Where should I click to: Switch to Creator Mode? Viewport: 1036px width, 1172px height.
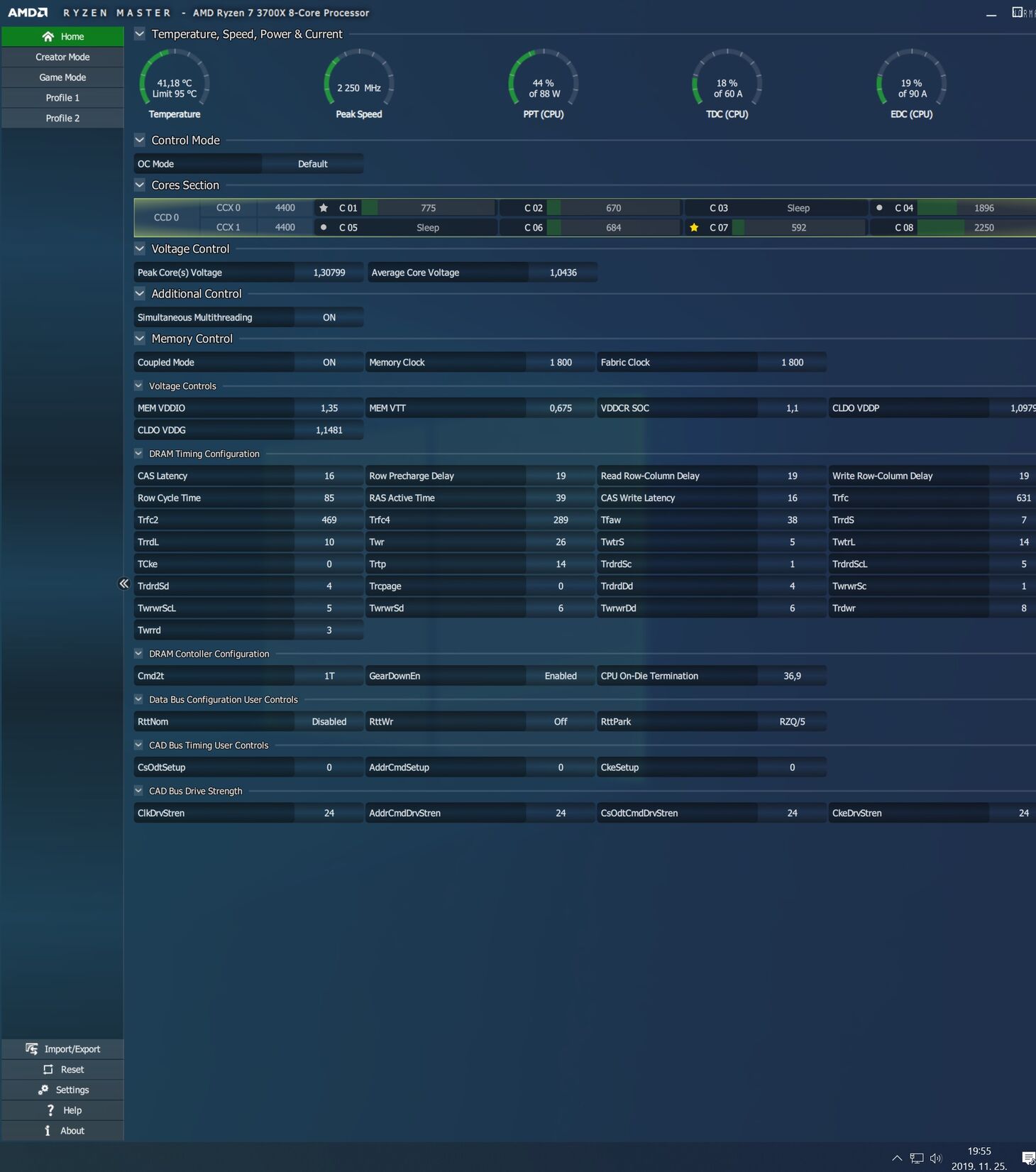click(x=62, y=57)
